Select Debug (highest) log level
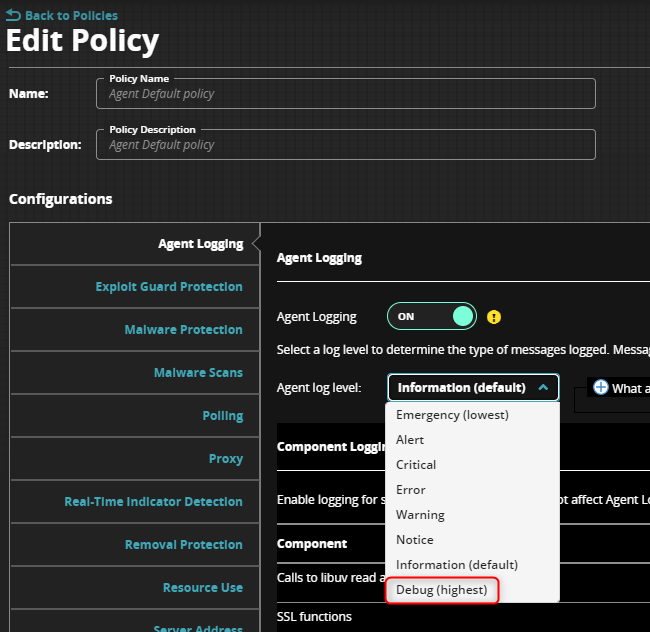 (x=441, y=590)
